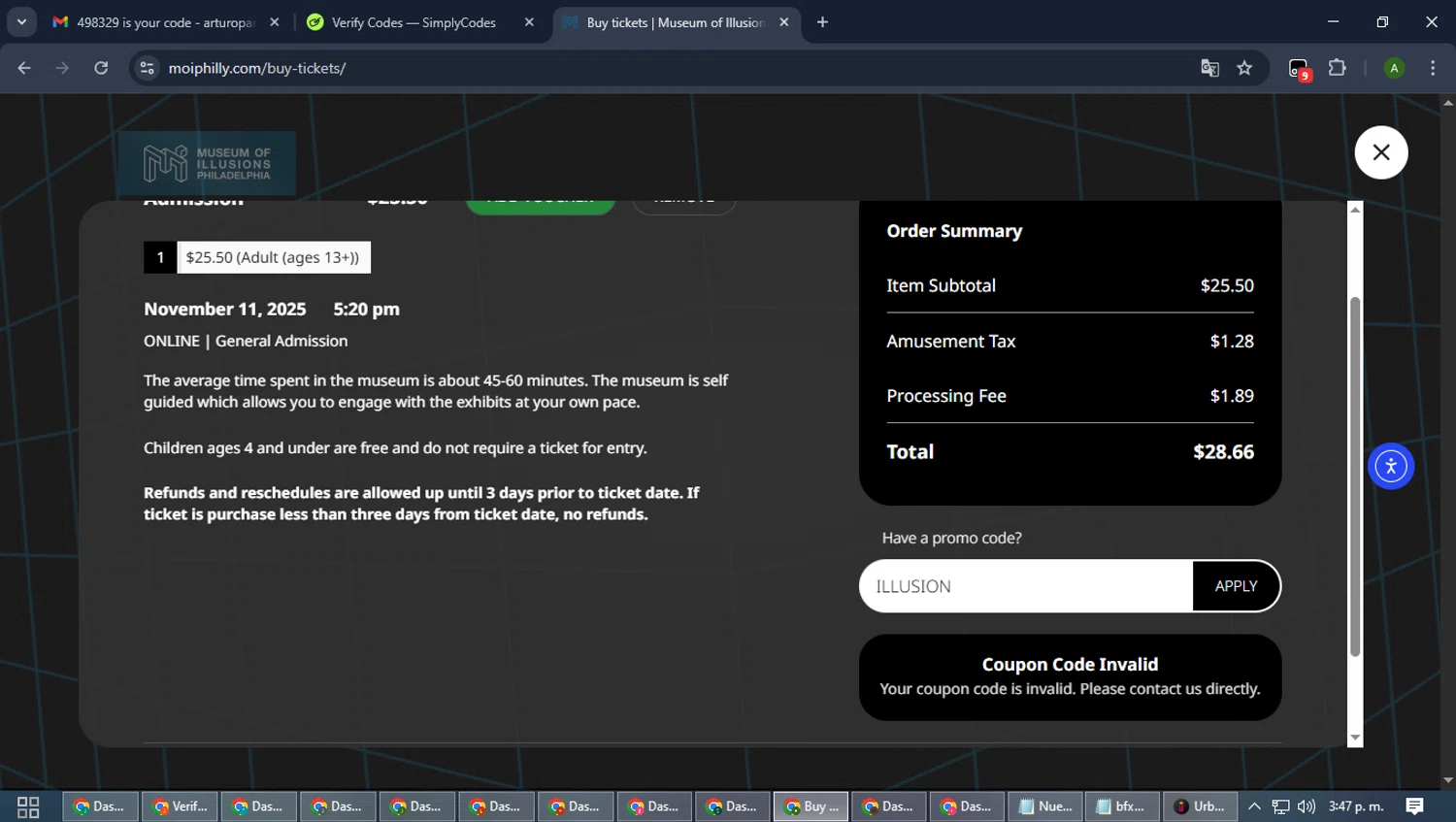Click the 'Order Summary' heading
The image size is (1456, 822).
point(954,231)
